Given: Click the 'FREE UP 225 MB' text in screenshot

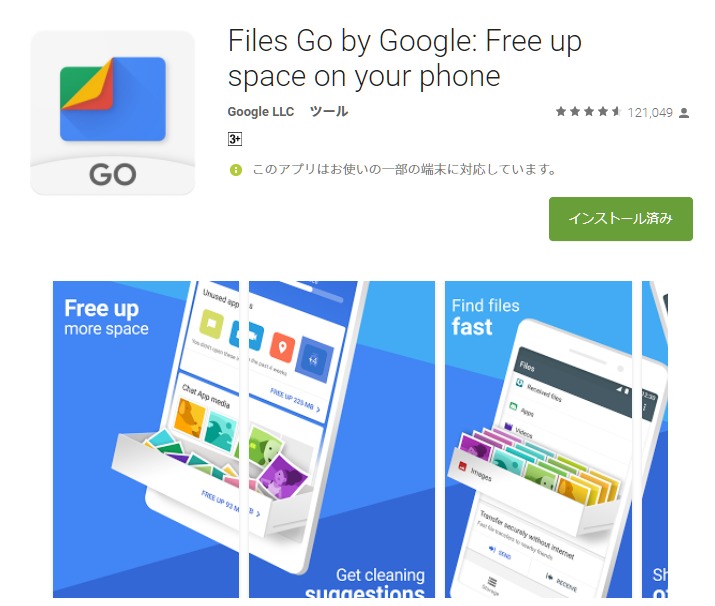Looking at the screenshot, I should tap(292, 399).
